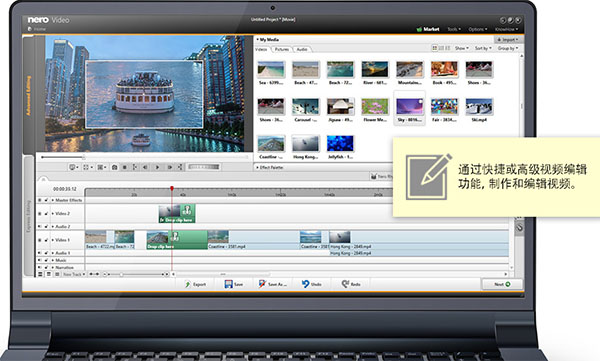This screenshot has width=600, height=361.
Task: Open the full screen options dropdown
Action: 88,167
